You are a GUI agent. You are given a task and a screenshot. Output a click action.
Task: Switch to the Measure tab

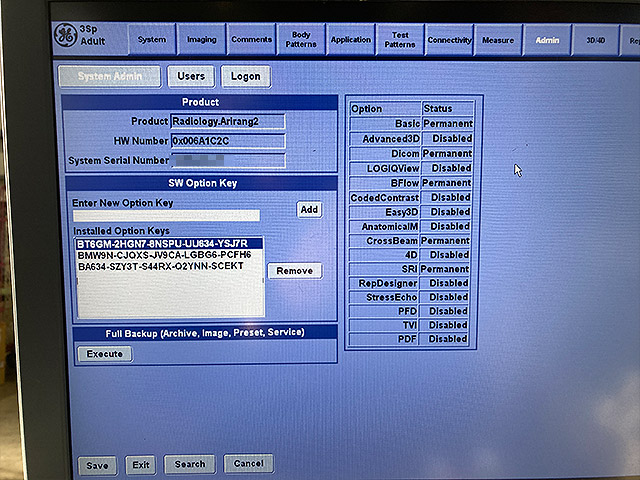pos(498,40)
